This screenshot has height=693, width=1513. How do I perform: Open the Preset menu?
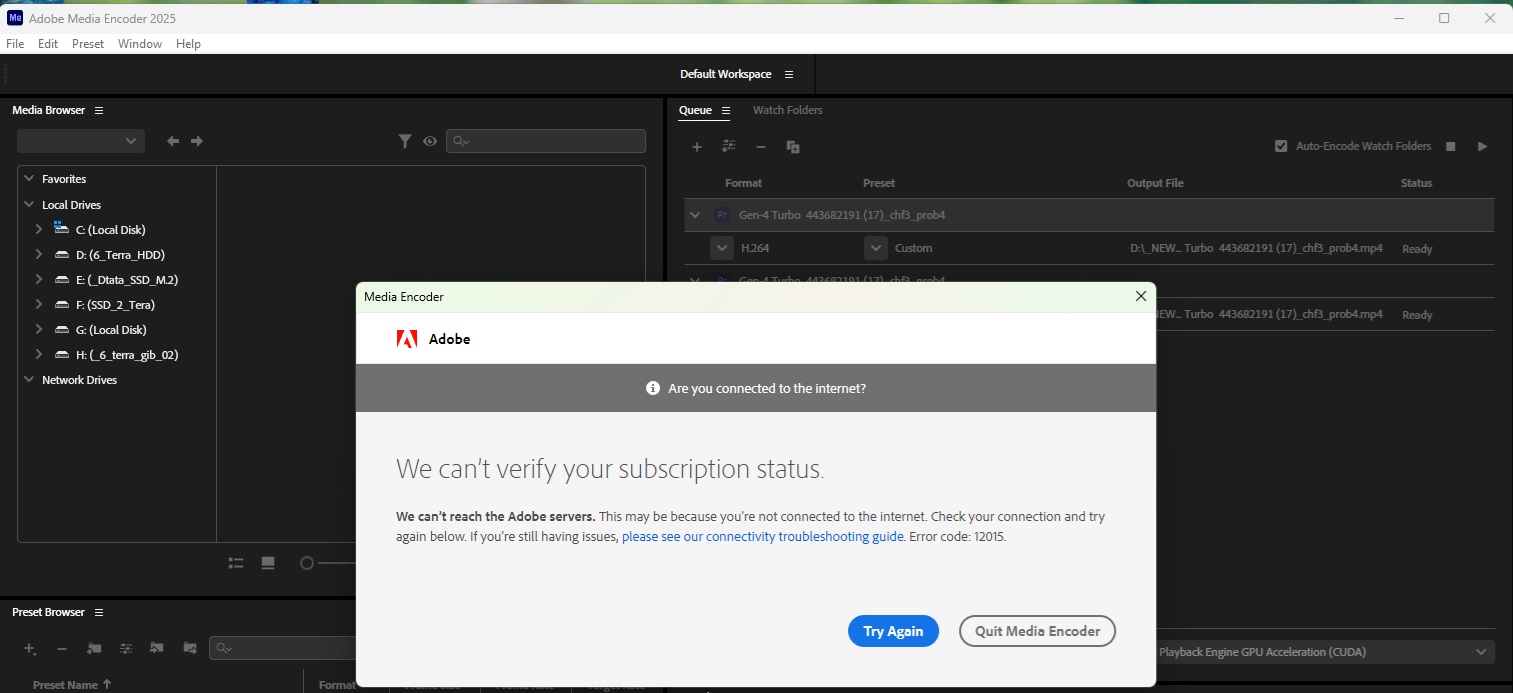(x=88, y=44)
